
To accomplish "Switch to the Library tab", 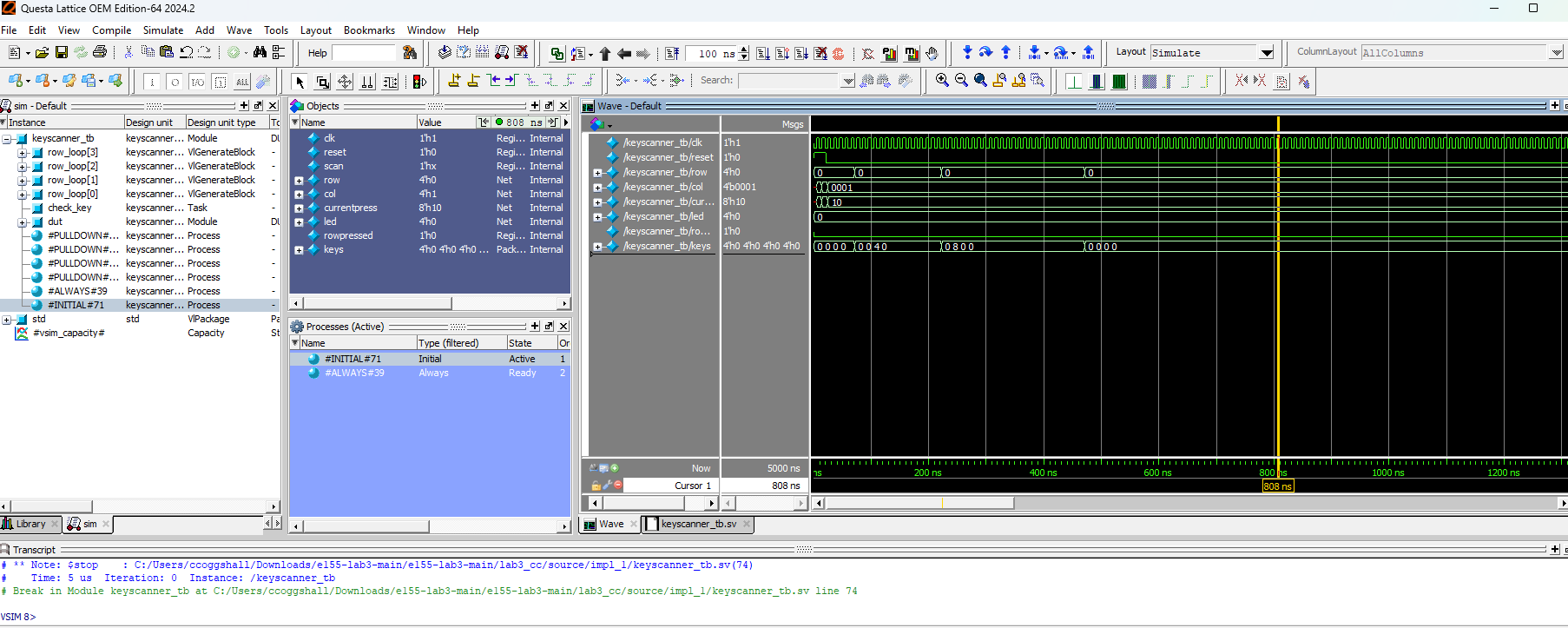I will coord(30,524).
